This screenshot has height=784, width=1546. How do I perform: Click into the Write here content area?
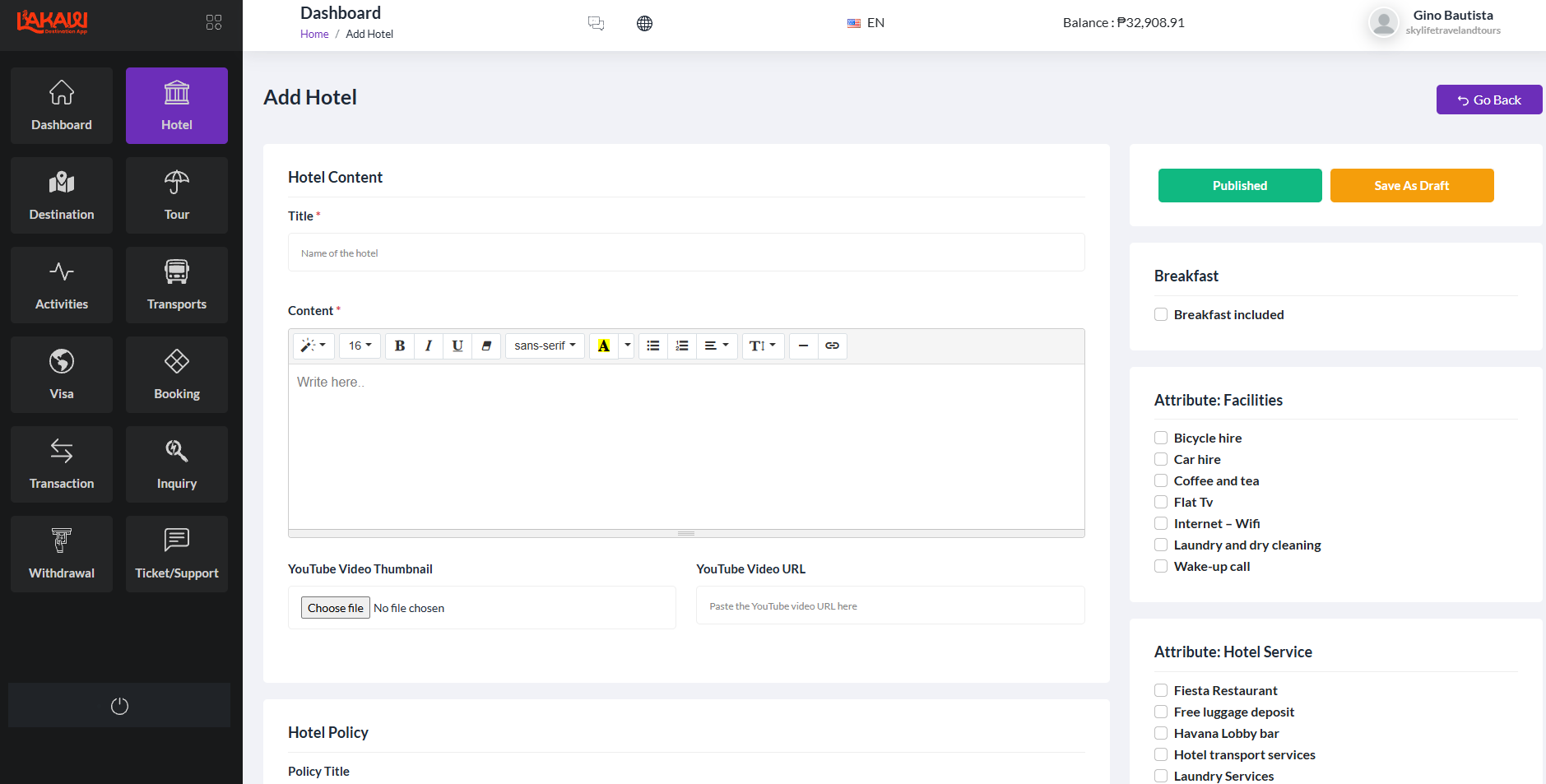coord(686,447)
